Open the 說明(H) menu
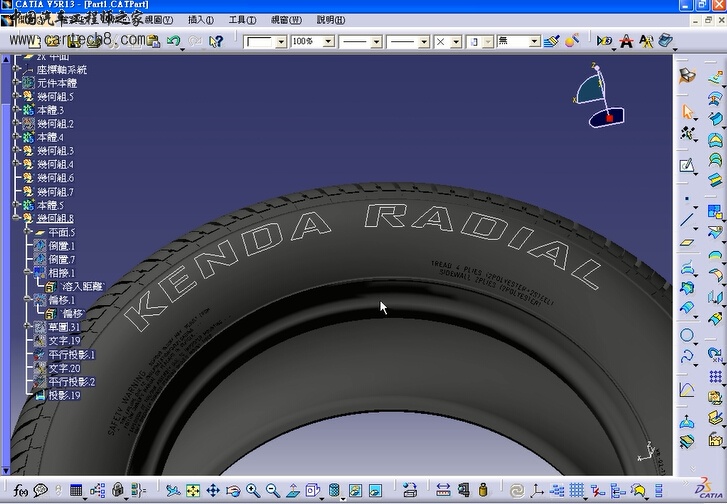 point(331,20)
